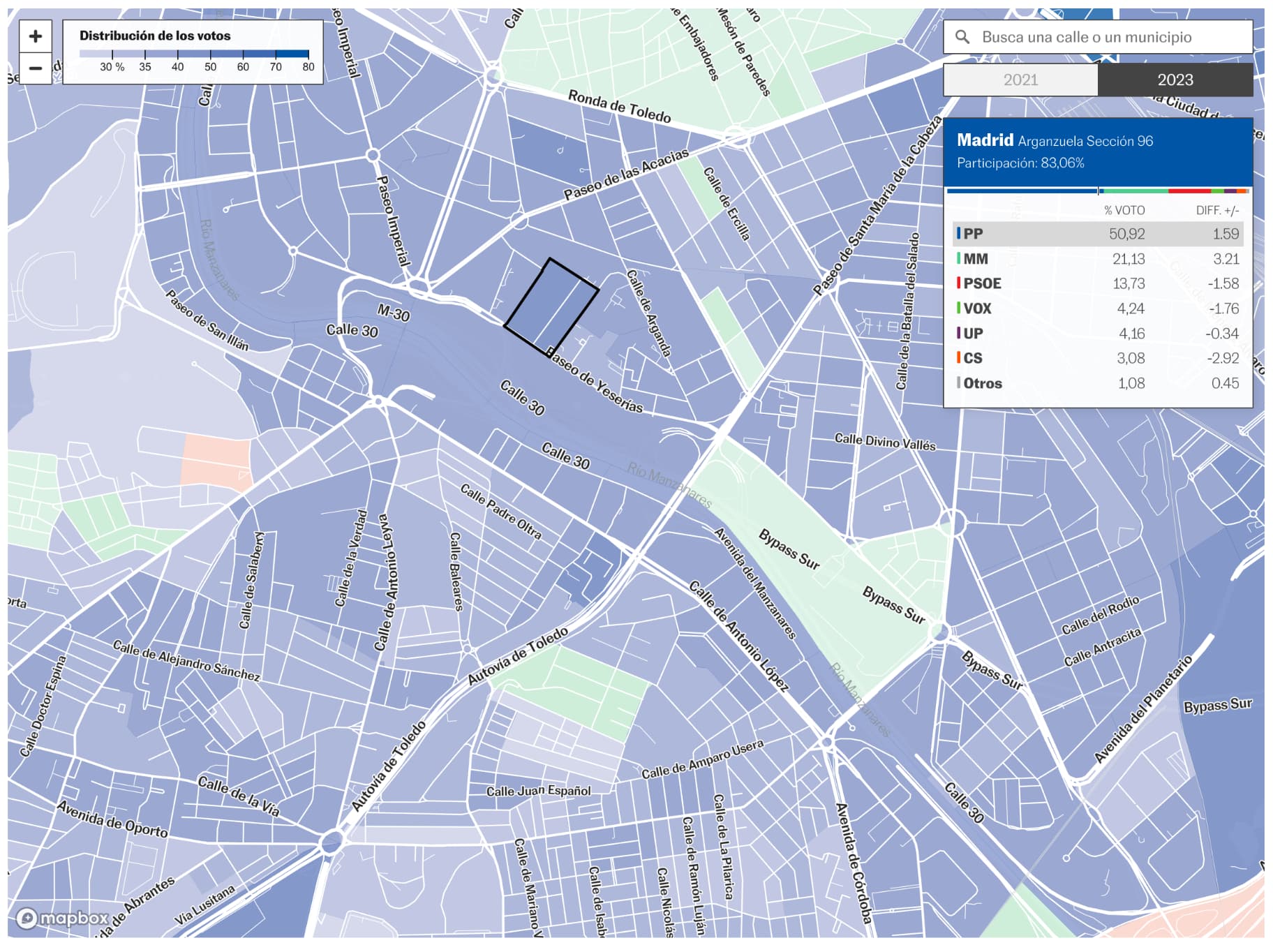Click the Paseo de las Acacias label
The height and width of the screenshot is (952, 1273).
point(626,174)
